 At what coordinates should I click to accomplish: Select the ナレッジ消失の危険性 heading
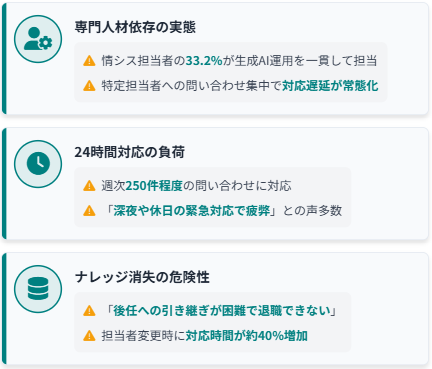[142, 277]
